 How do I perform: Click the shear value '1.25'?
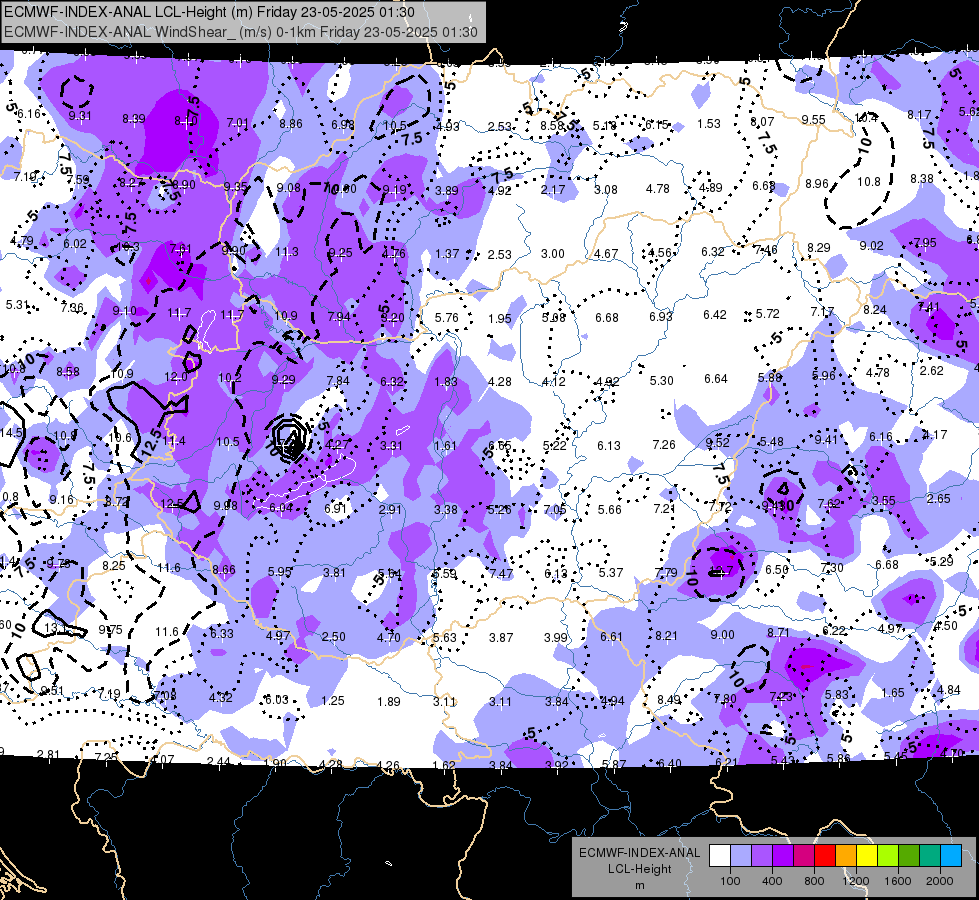tap(333, 701)
